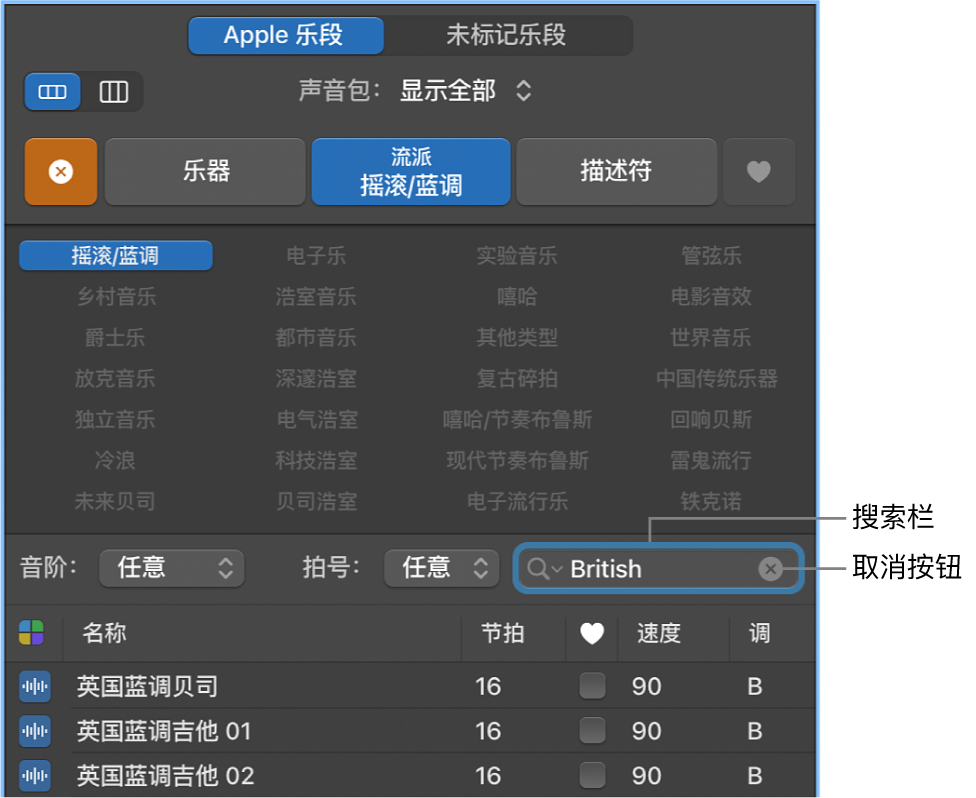Click the British search field

tap(658, 568)
